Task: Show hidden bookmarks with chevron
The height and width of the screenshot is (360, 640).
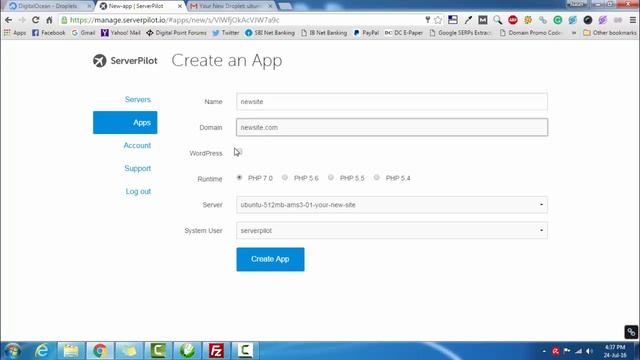Action: [574, 33]
